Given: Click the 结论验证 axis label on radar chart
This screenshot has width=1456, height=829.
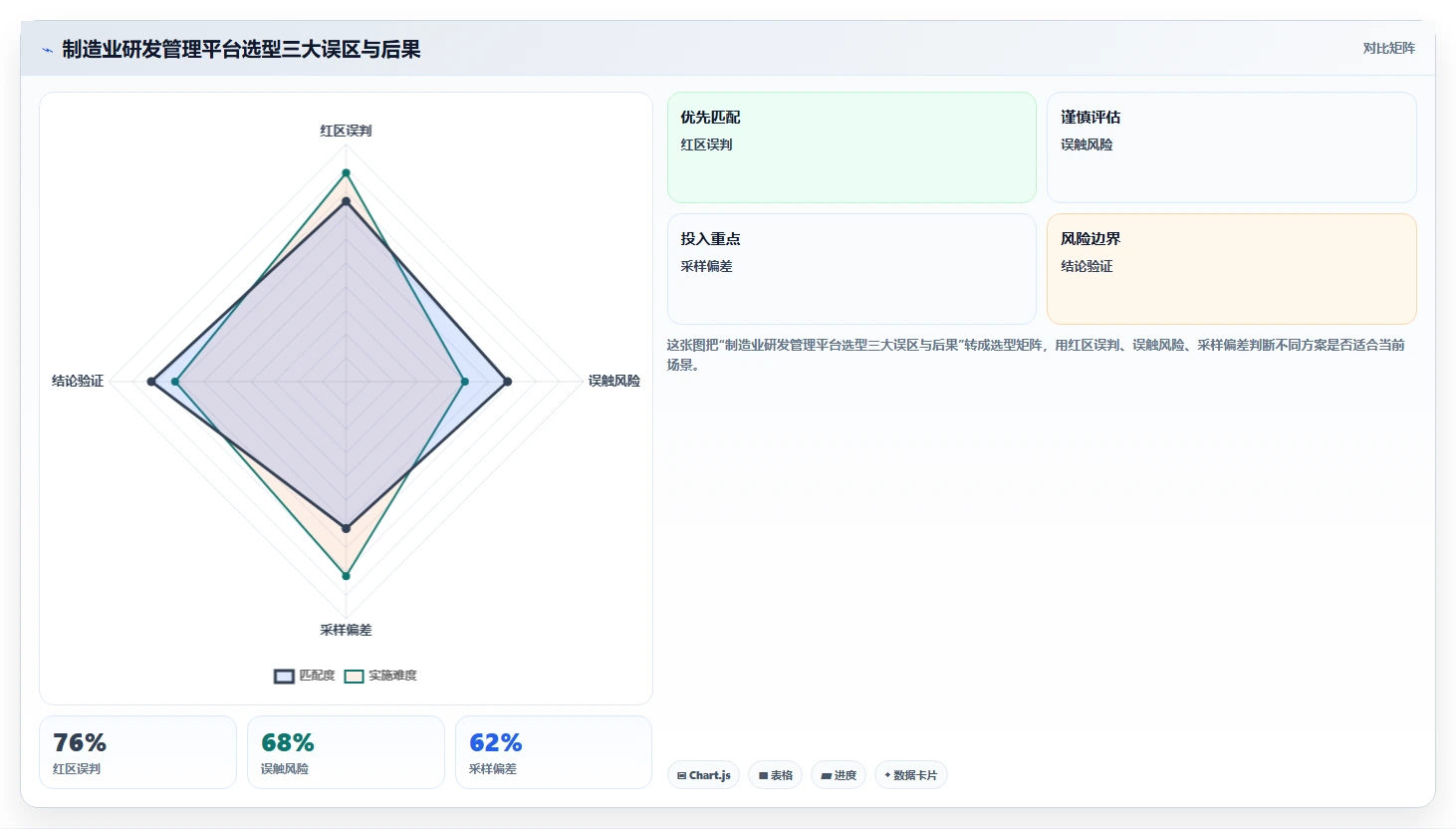Looking at the screenshot, I should (x=78, y=381).
